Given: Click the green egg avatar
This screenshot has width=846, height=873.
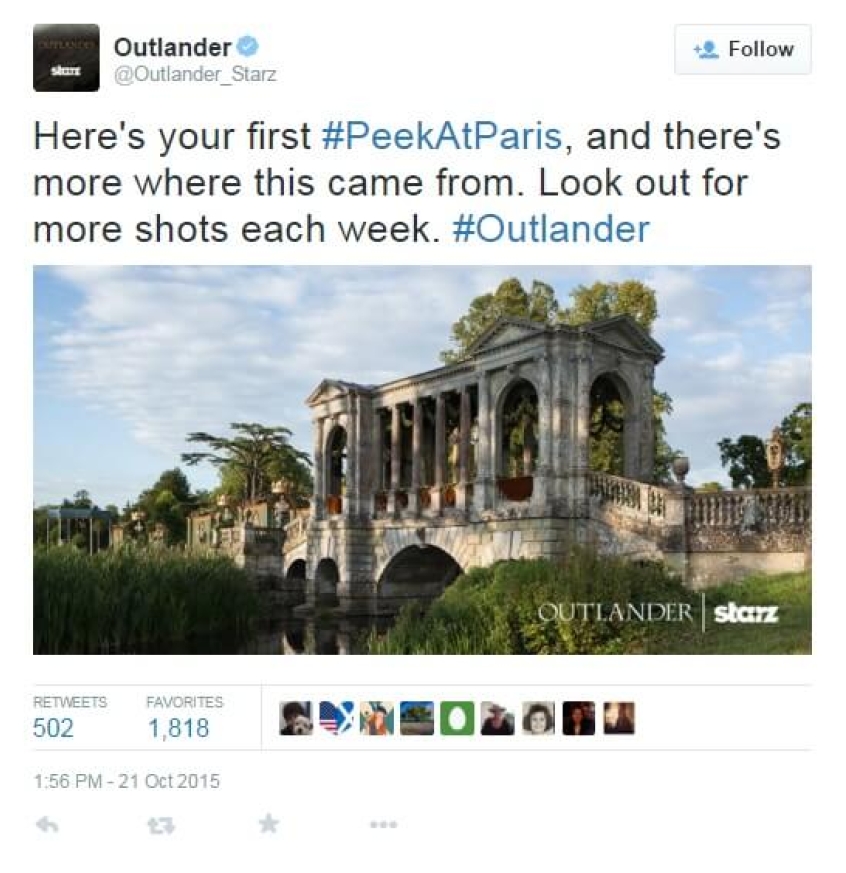Looking at the screenshot, I should coord(457,718).
